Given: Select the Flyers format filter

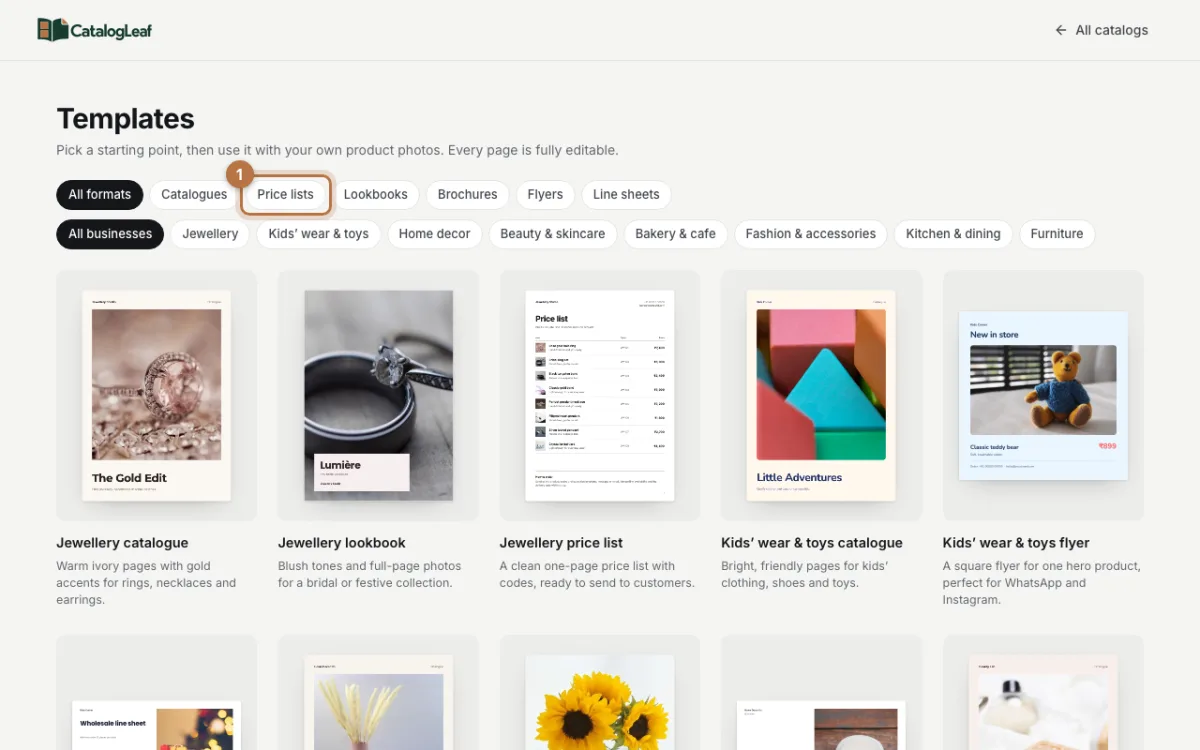Looking at the screenshot, I should [545, 194].
